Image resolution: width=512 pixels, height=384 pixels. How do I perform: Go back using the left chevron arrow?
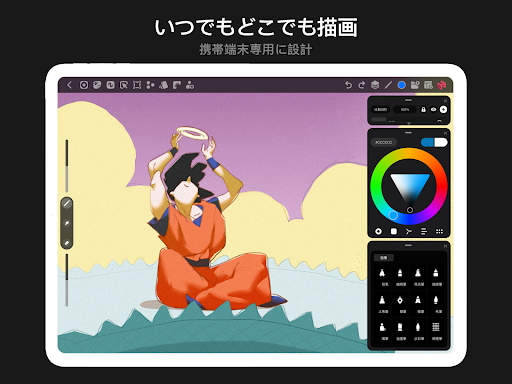click(69, 85)
